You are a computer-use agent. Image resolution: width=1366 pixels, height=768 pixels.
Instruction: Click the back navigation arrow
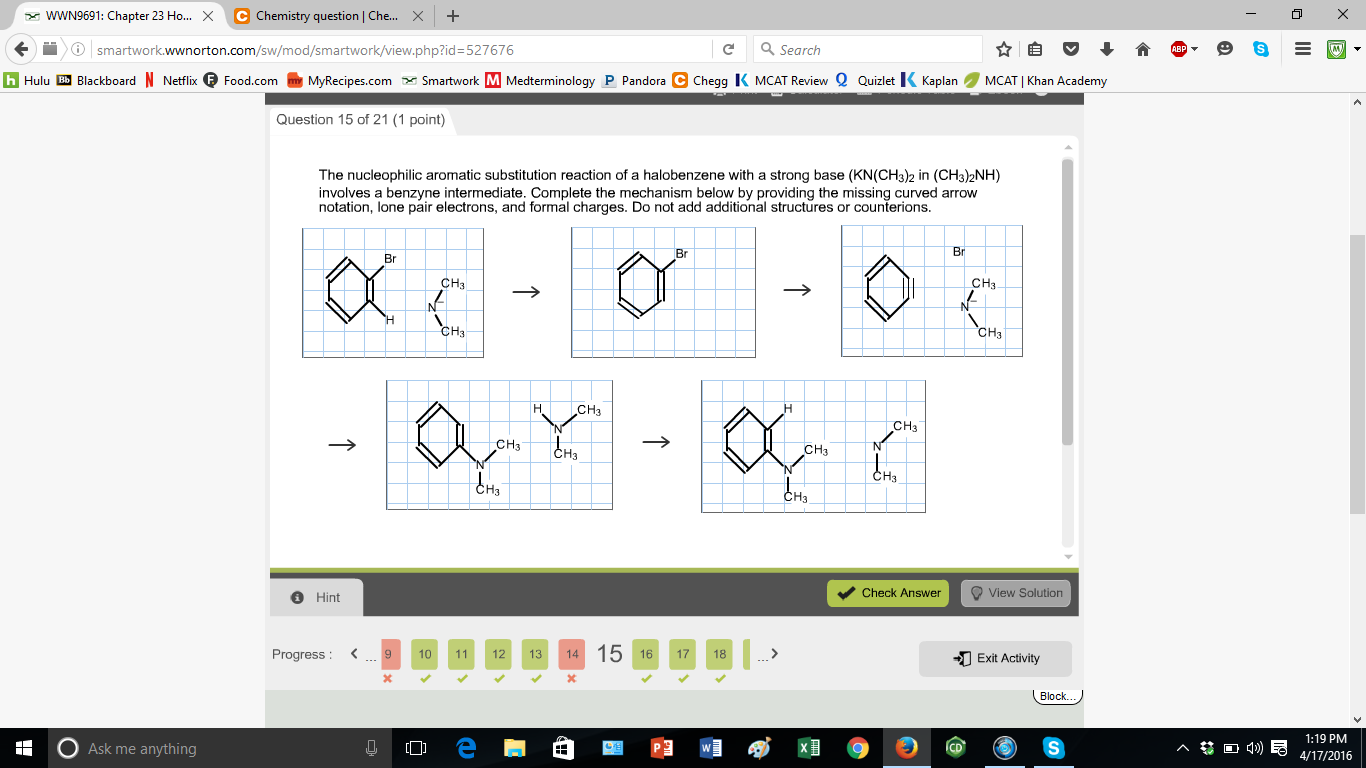coord(21,49)
